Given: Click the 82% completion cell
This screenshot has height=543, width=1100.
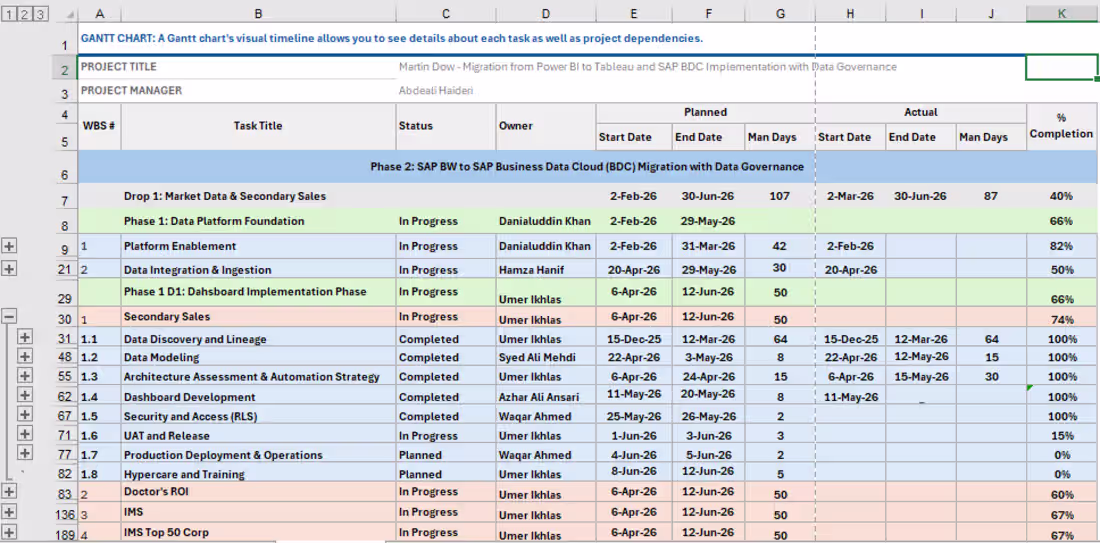Looking at the screenshot, I should click(x=1062, y=246).
